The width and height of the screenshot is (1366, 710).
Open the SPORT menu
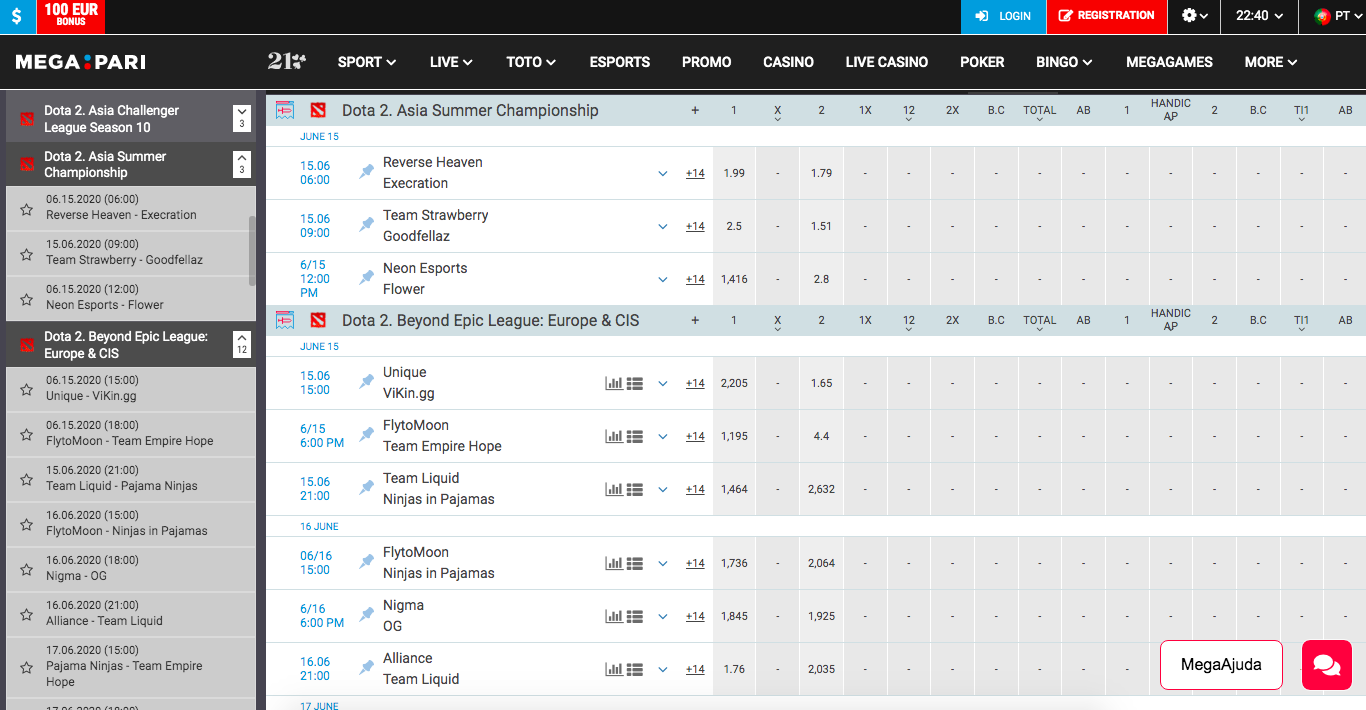[367, 62]
